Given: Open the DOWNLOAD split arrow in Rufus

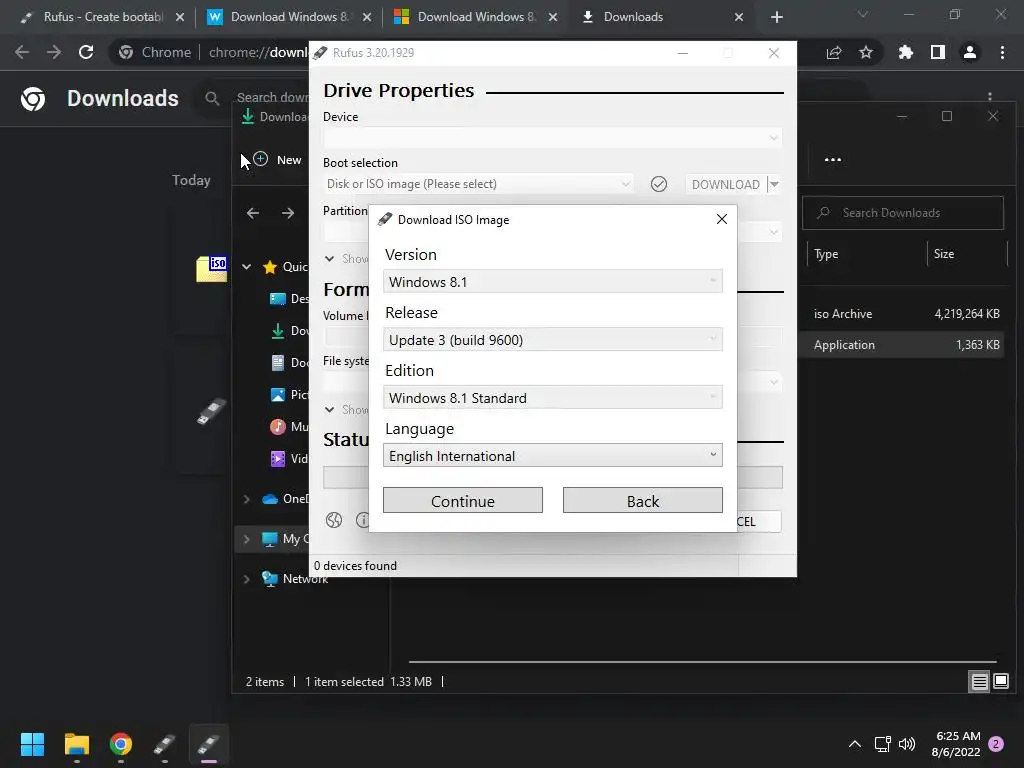Looking at the screenshot, I should tap(774, 184).
